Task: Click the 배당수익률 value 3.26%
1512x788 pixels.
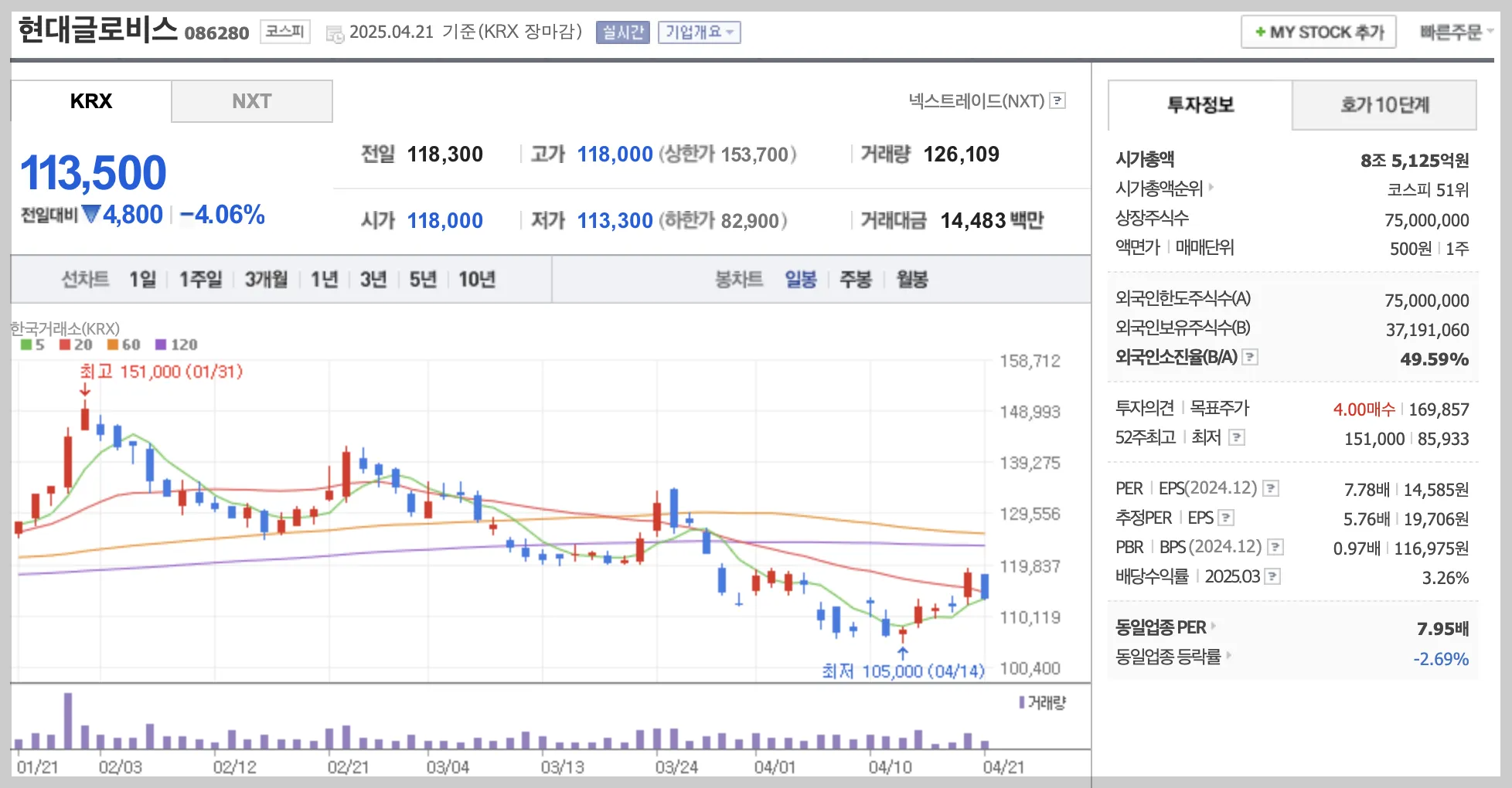Action: click(x=1446, y=578)
